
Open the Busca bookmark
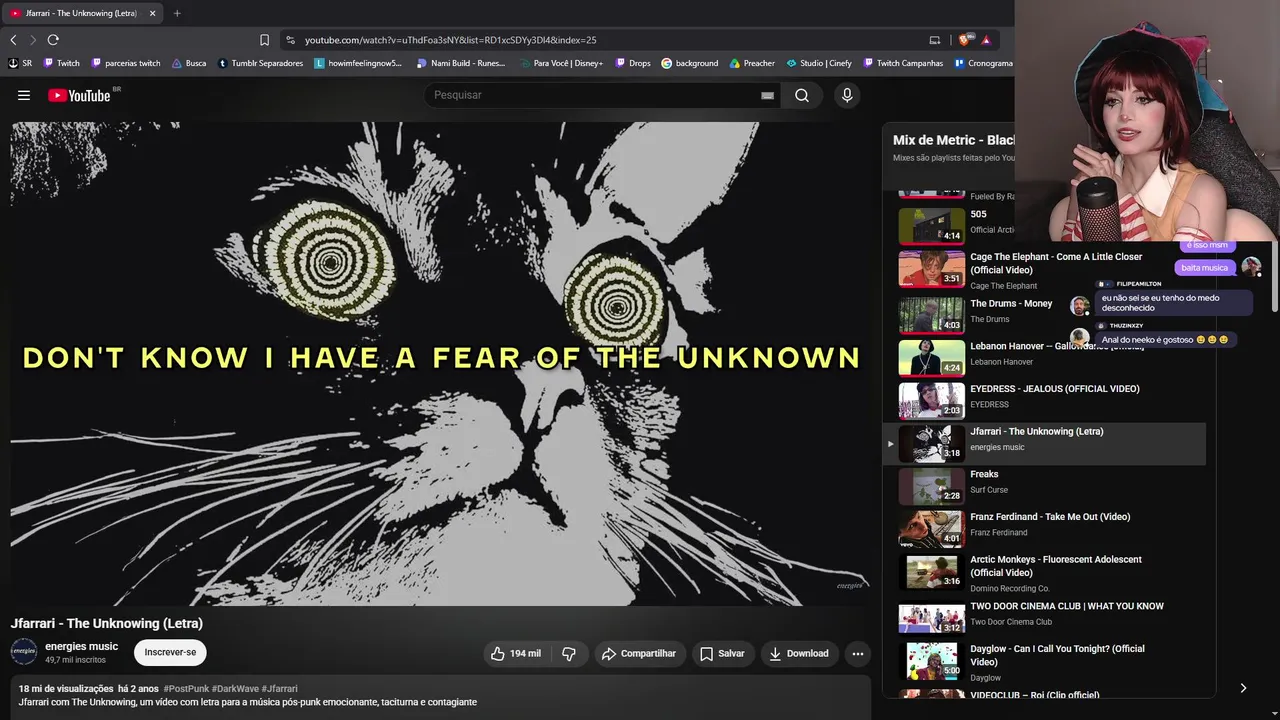189,63
